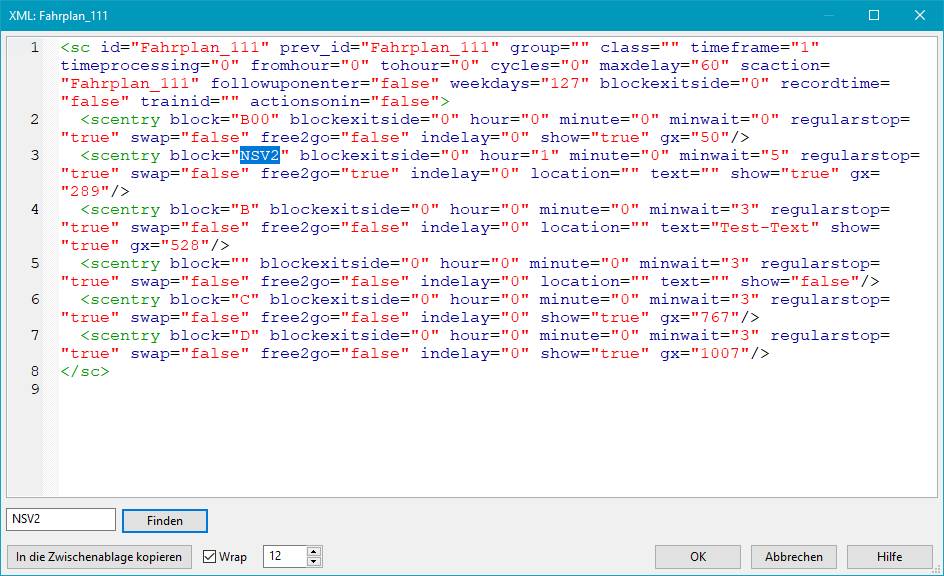944x576 pixels.
Task: Click the Finden search button
Action: [165, 521]
